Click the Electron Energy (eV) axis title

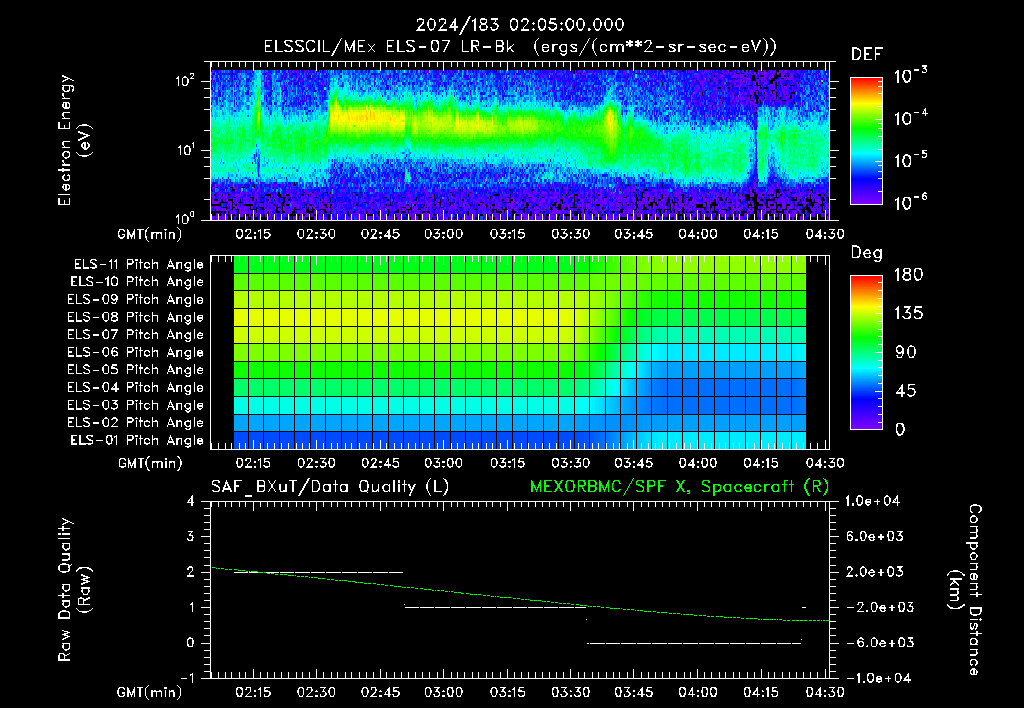pos(74,140)
